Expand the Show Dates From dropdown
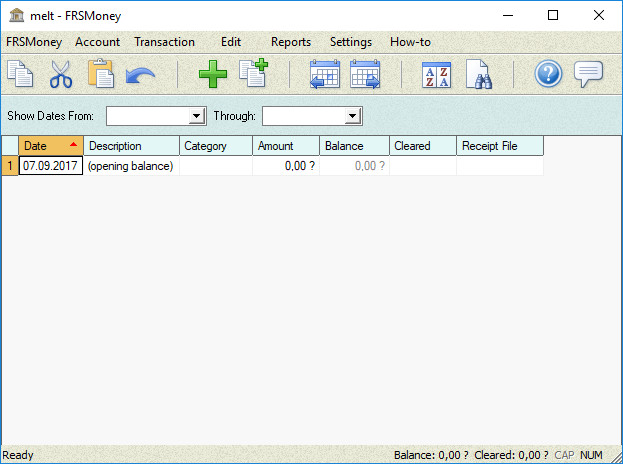This screenshot has width=623, height=464. (x=196, y=116)
